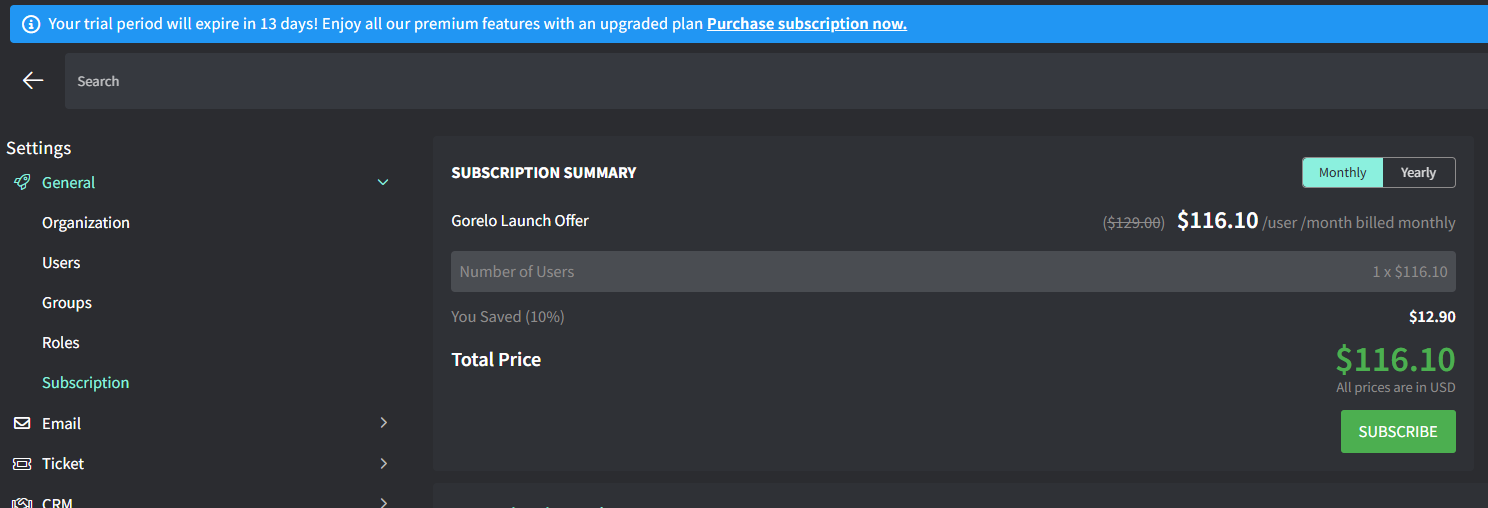
Task: Click the CRM handshake icon
Action: 22,502
